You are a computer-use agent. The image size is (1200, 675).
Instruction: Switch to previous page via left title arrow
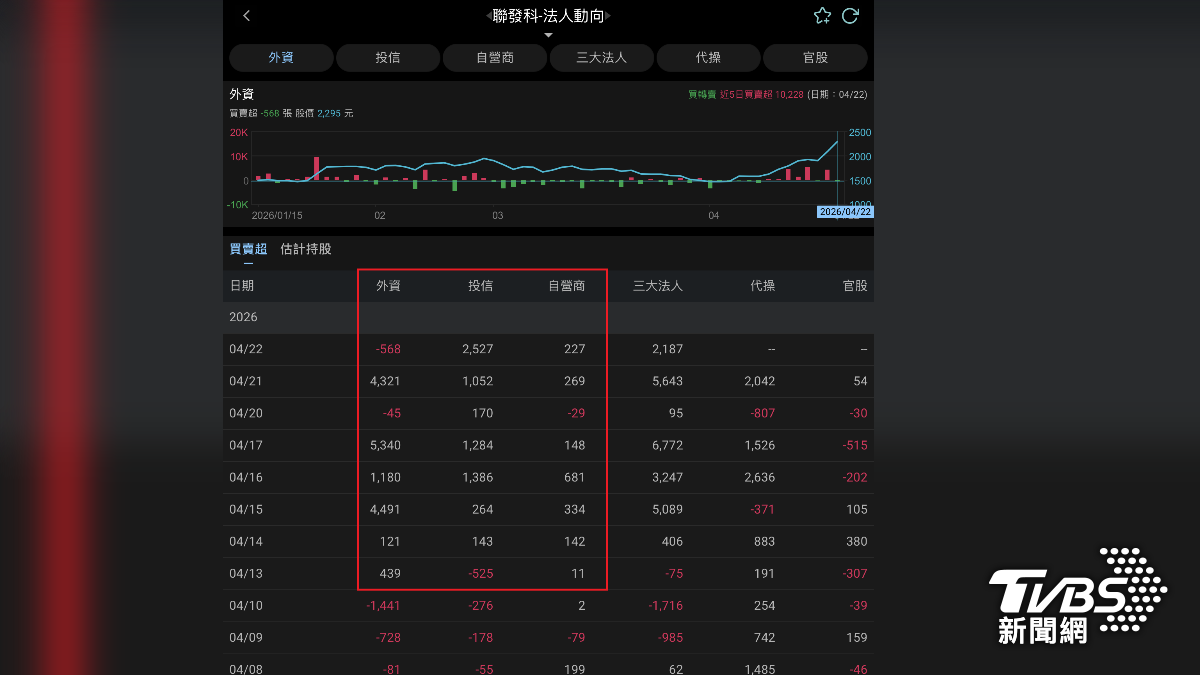(489, 16)
